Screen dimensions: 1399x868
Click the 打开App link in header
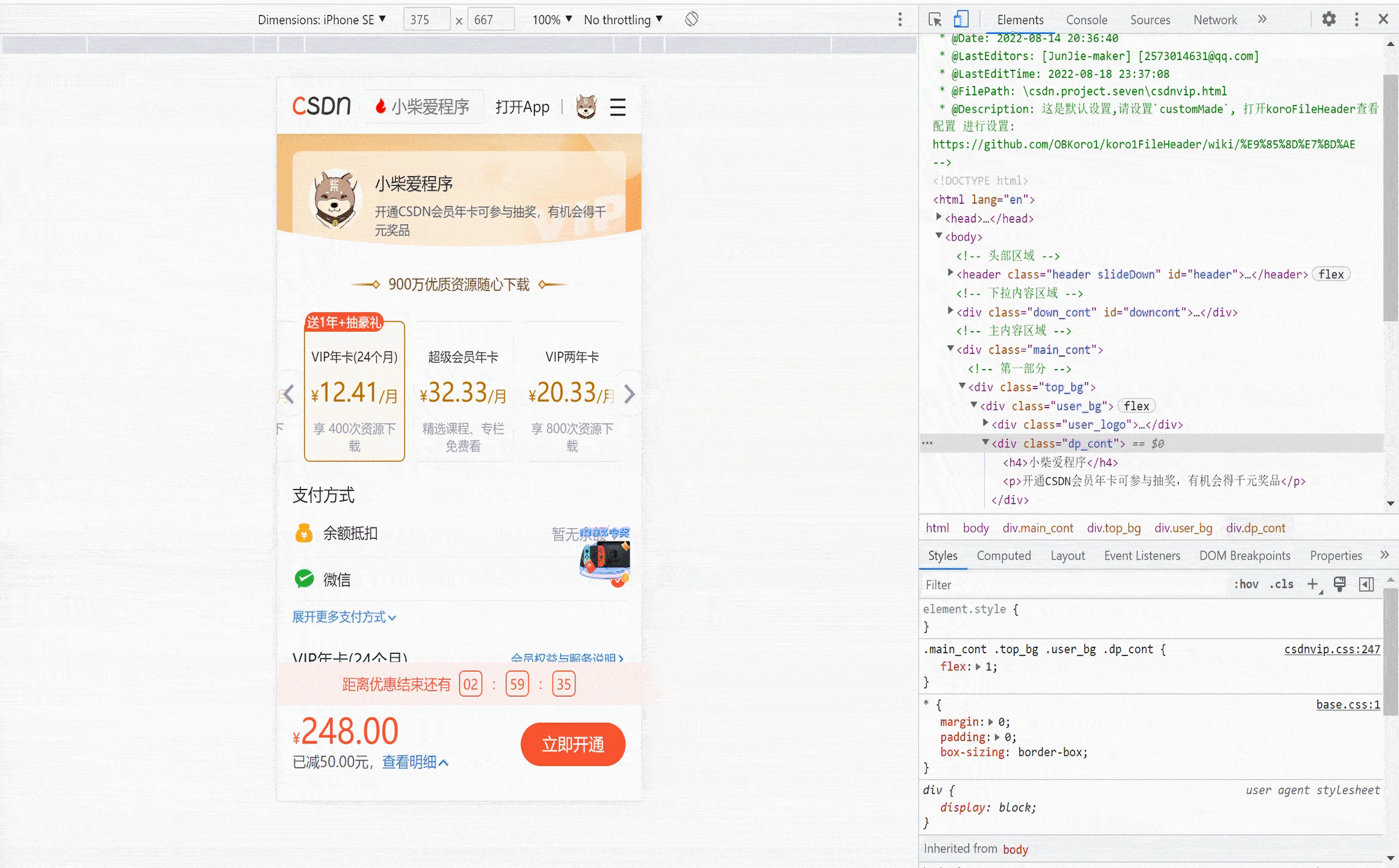(x=522, y=107)
